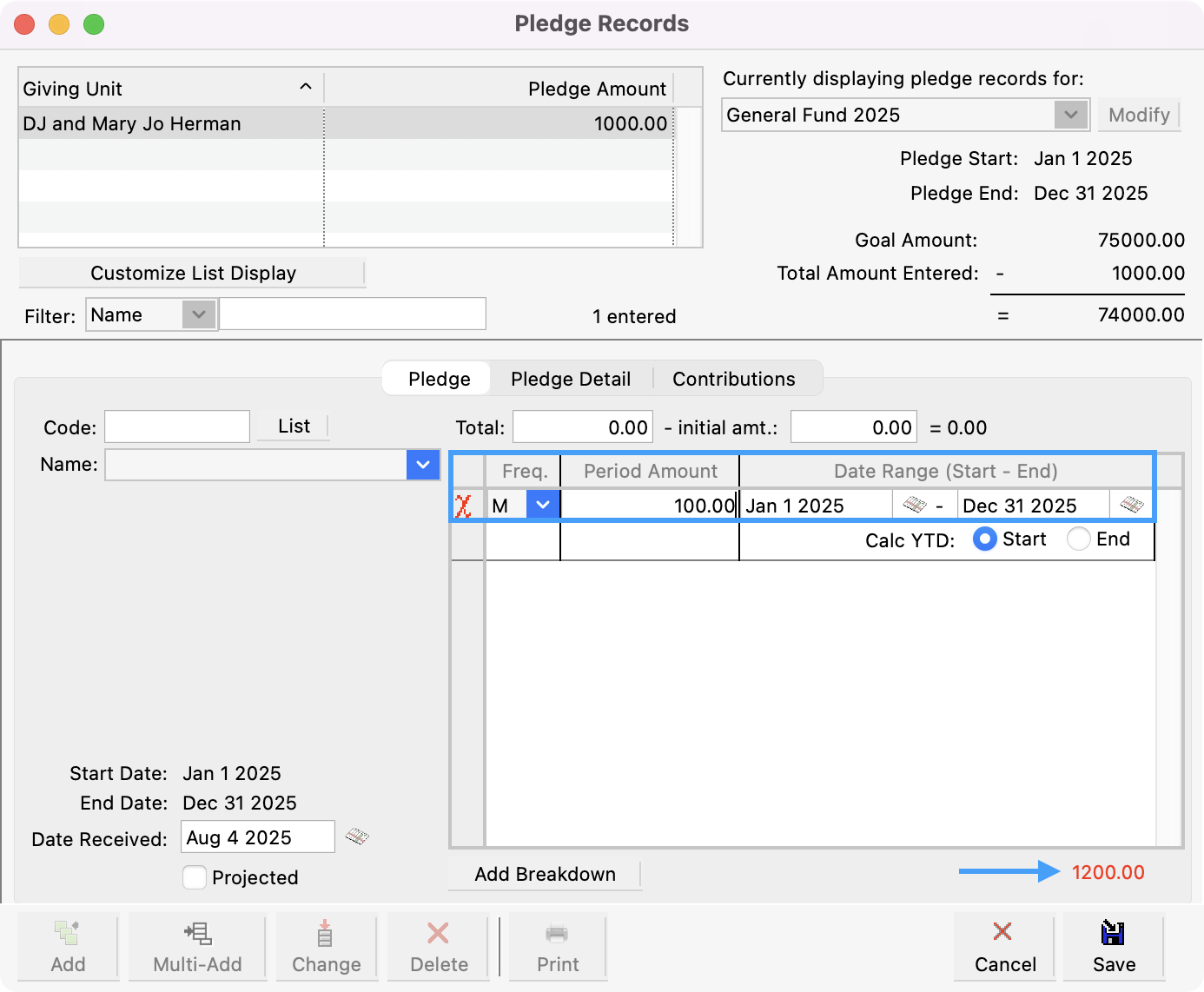Viewport: 1204px width, 992px height.
Task: Open the calendar picker for pledge end date
Action: click(x=1130, y=505)
